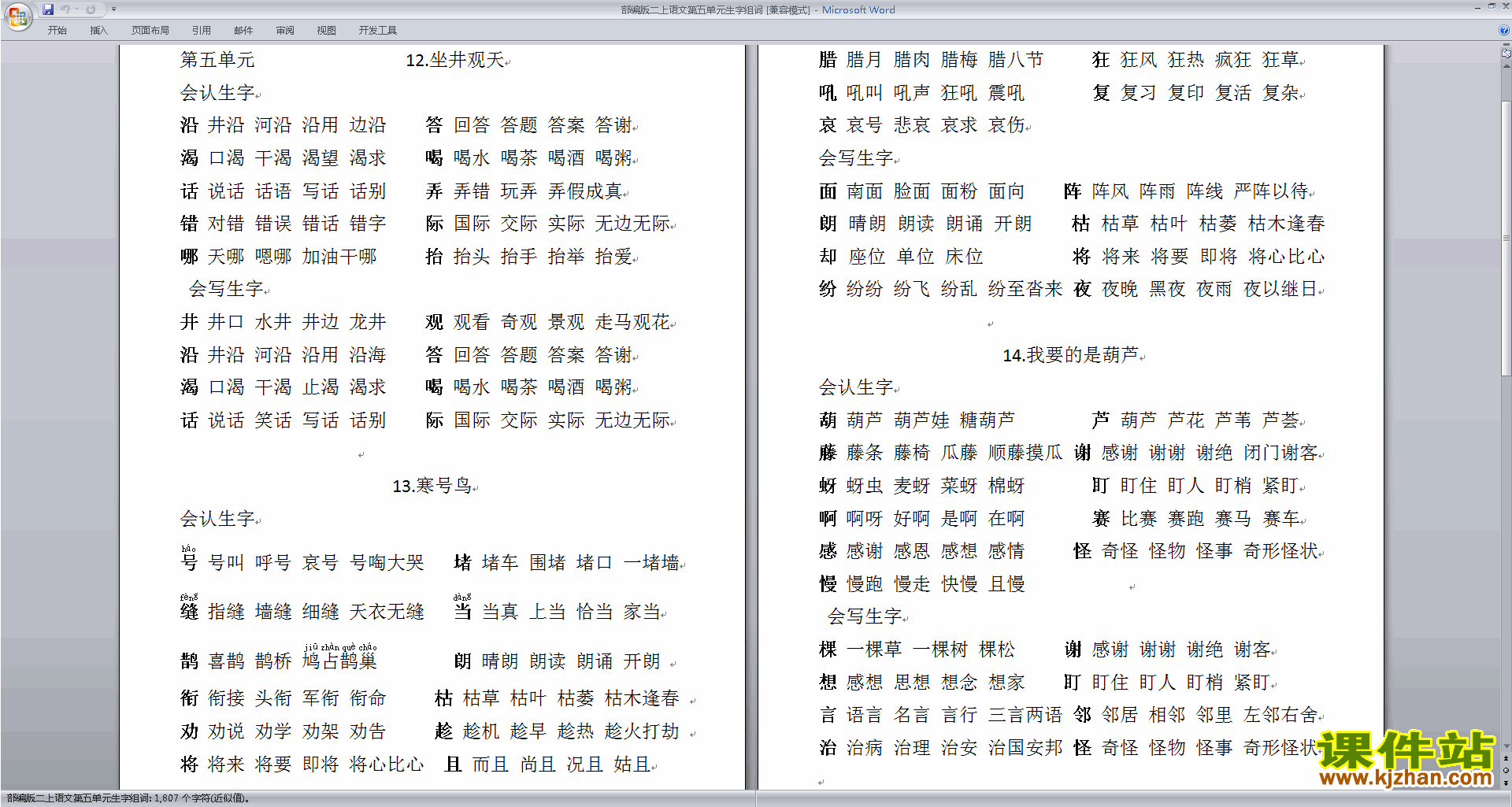Click the phrase 加油干哪

tap(340, 257)
